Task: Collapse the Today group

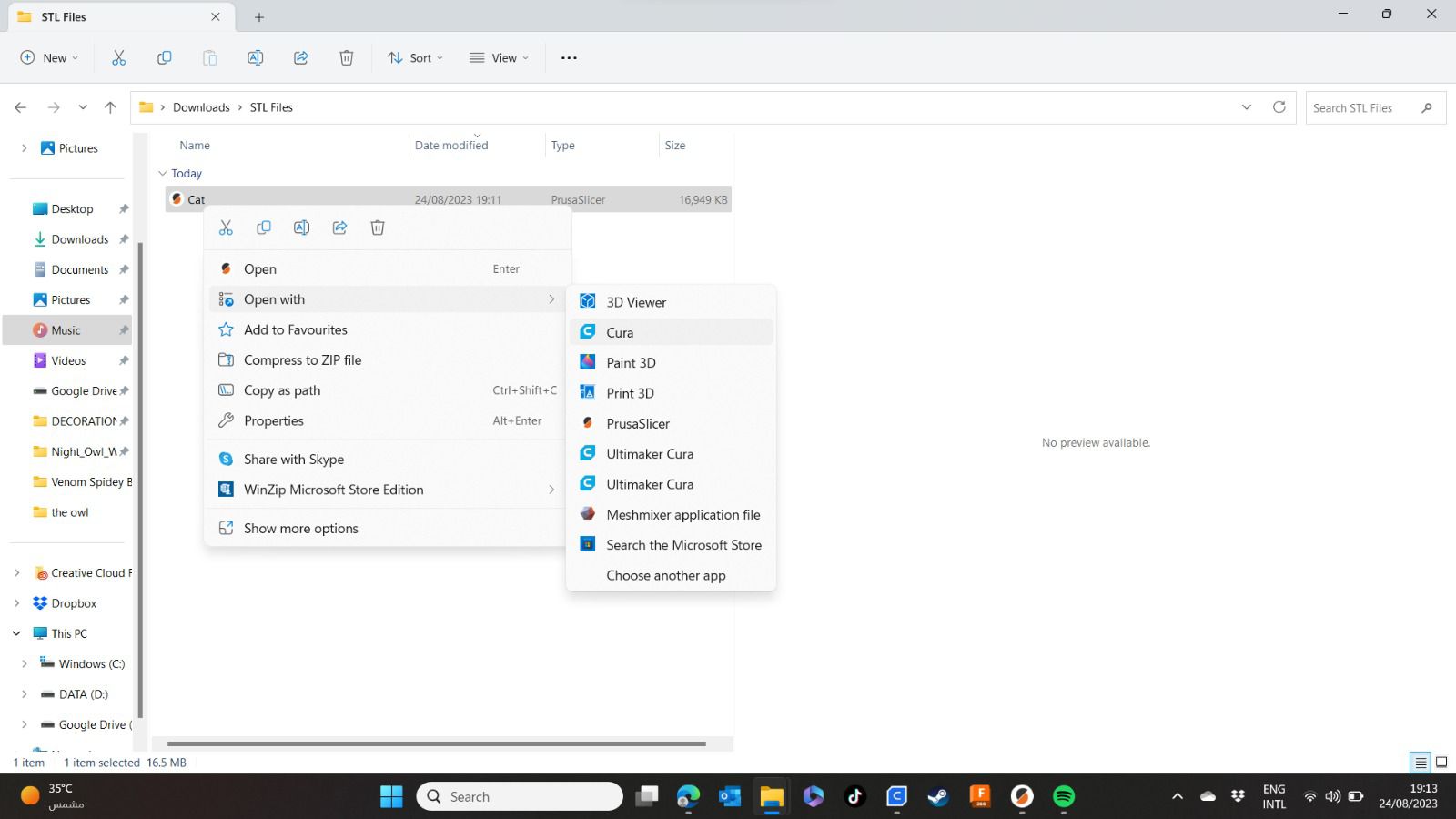Action: 163,173
